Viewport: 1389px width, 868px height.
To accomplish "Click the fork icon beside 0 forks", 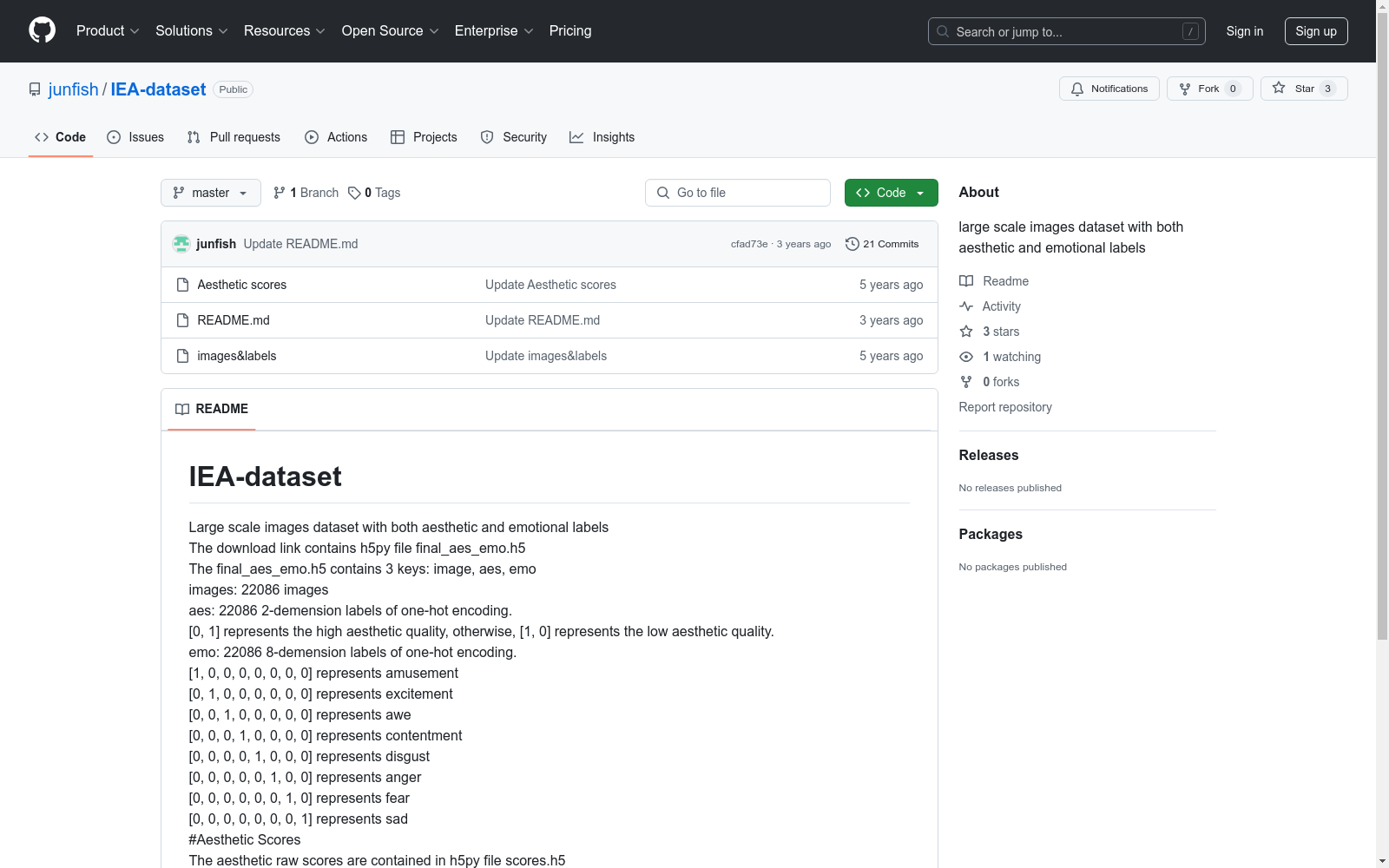I will (x=966, y=382).
